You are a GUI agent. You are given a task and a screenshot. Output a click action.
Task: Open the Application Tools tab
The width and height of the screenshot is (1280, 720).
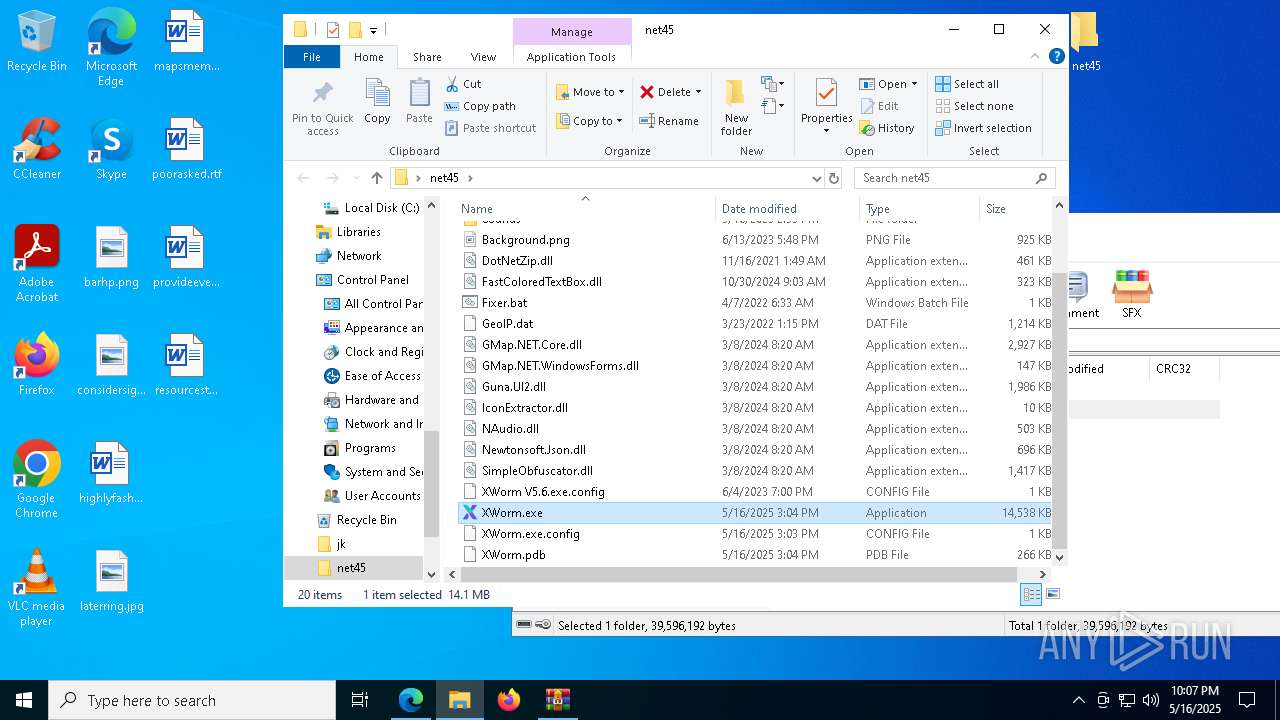571,57
